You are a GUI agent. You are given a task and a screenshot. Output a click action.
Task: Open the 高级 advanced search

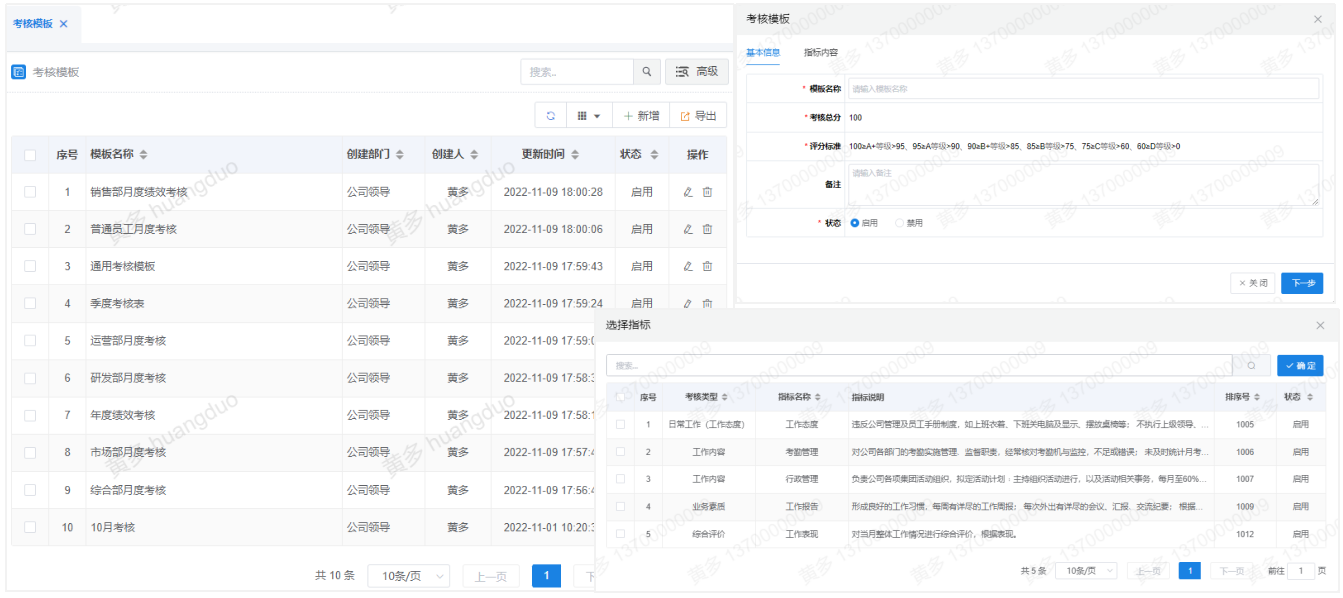pos(697,72)
